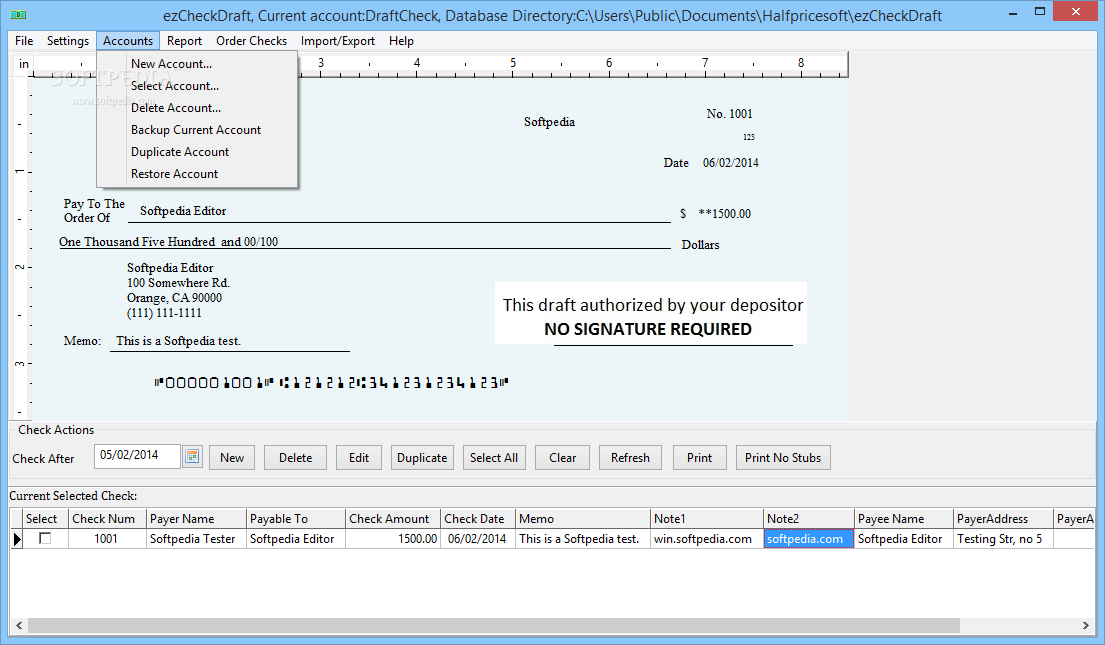Click the Print No Stubs button
Image resolution: width=1105 pixels, height=645 pixels.
(783, 457)
